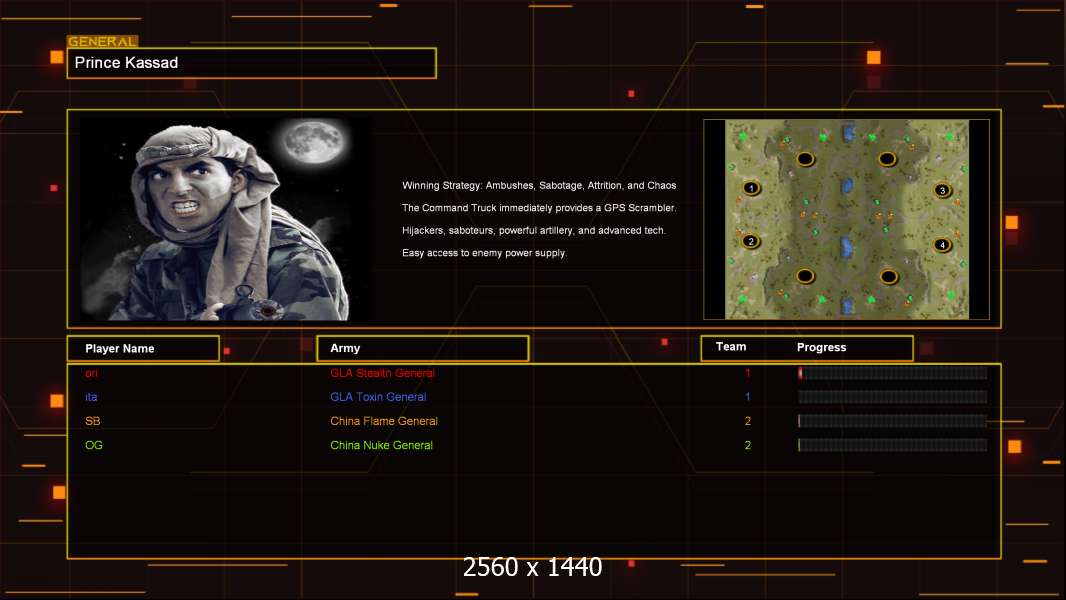Image resolution: width=1066 pixels, height=600 pixels.
Task: Click team number for player OG
Action: point(747,445)
